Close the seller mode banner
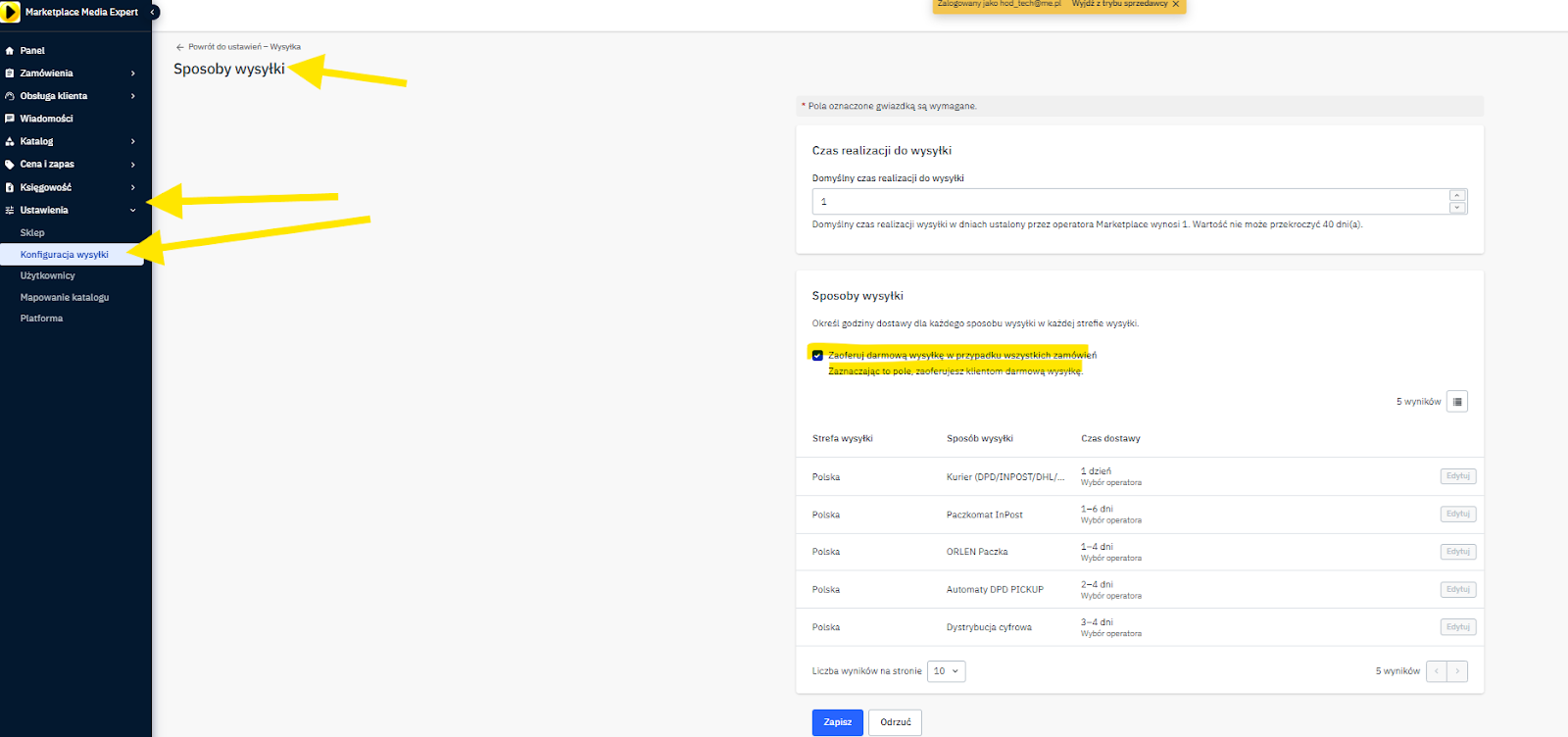This screenshot has height=737, width=1568. coord(1176,5)
